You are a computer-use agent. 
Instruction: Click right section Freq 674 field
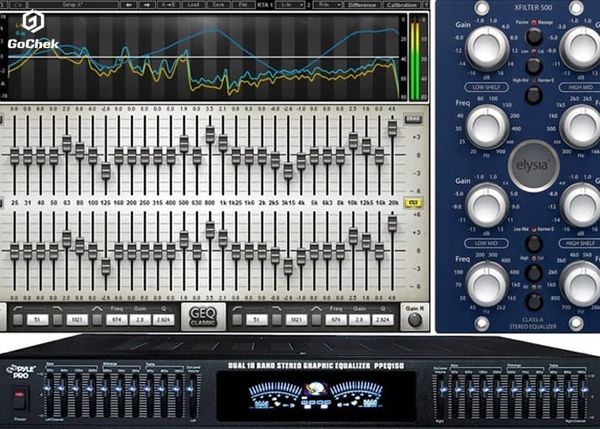click(336, 320)
